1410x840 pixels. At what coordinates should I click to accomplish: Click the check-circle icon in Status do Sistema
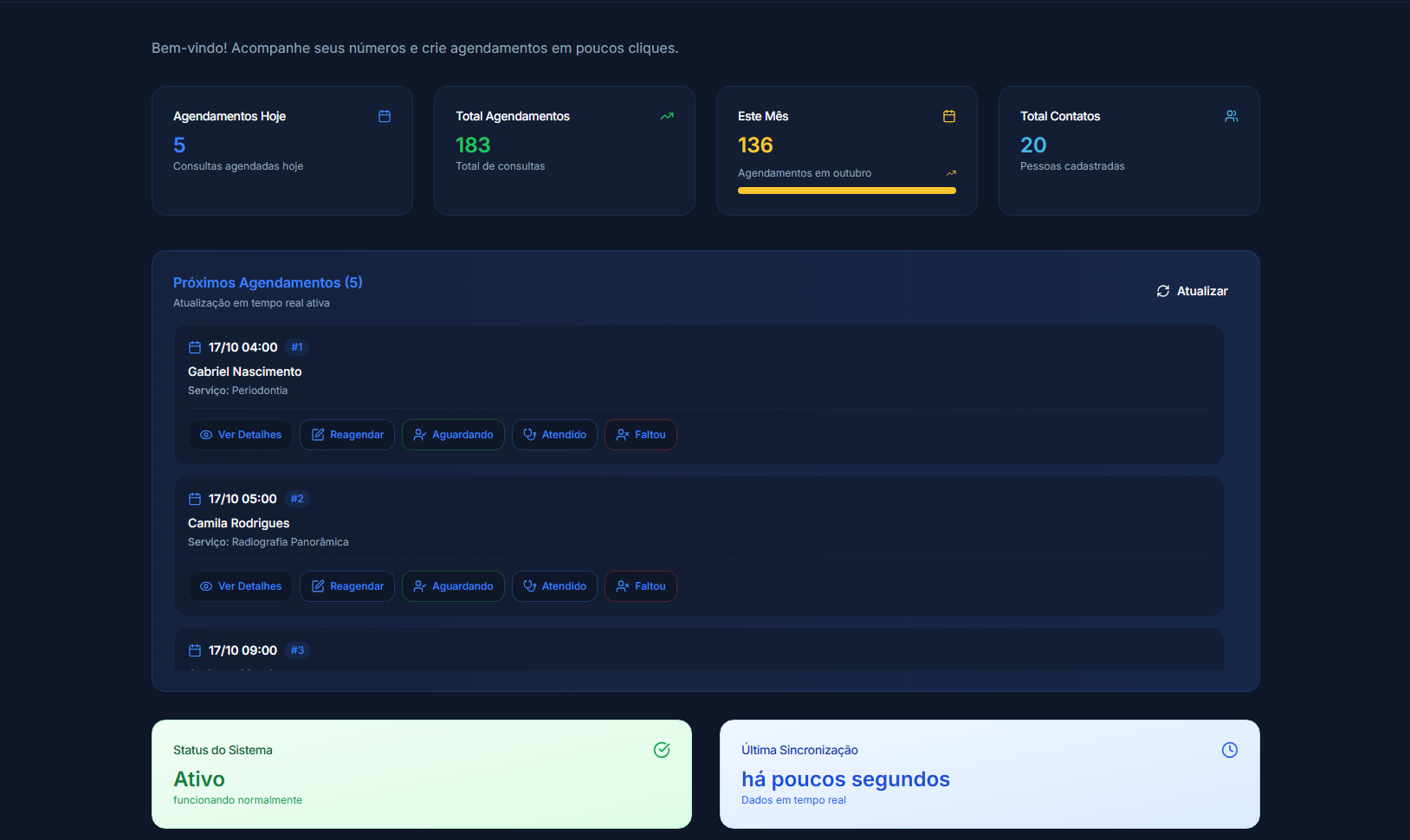tap(662, 750)
